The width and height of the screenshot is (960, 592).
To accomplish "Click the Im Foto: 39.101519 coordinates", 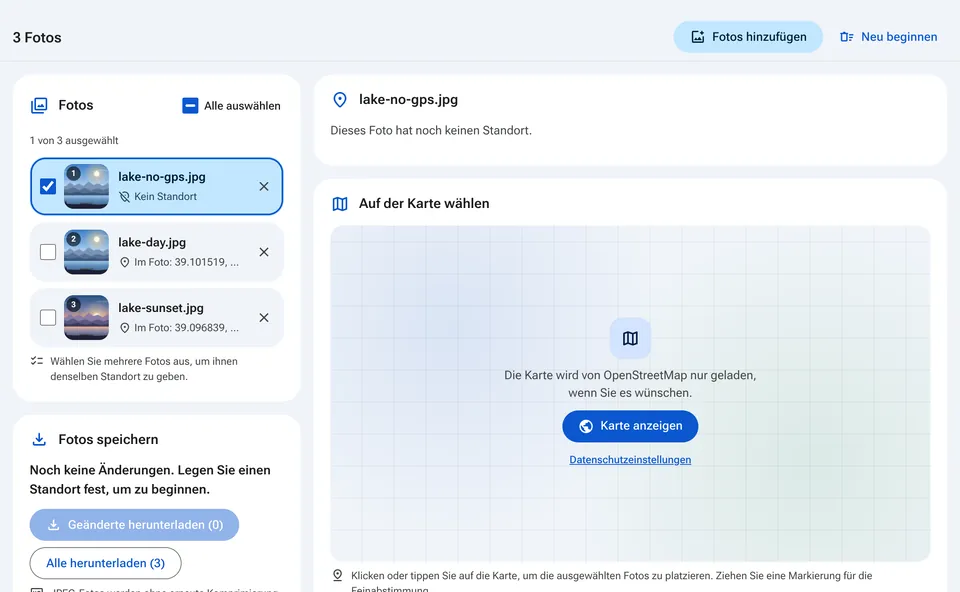I will (x=186, y=262).
